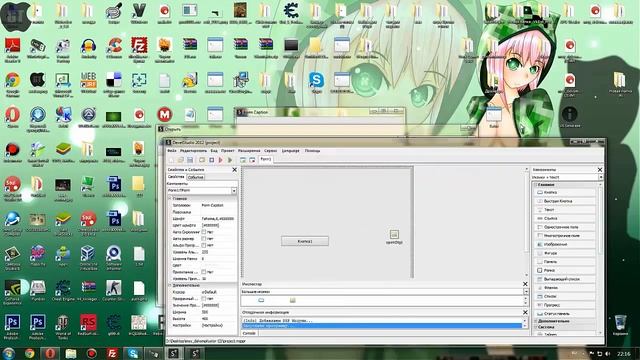Screen dimensions: 640x360
Task: Click the blue square toolbar icon beside red arrow
Action: tap(211, 160)
